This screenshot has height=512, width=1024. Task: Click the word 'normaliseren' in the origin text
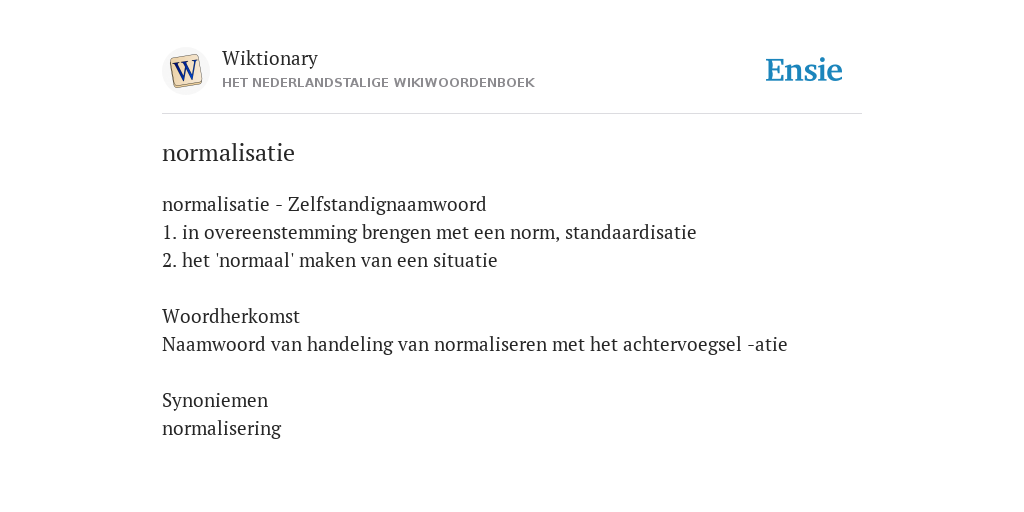[x=490, y=344]
